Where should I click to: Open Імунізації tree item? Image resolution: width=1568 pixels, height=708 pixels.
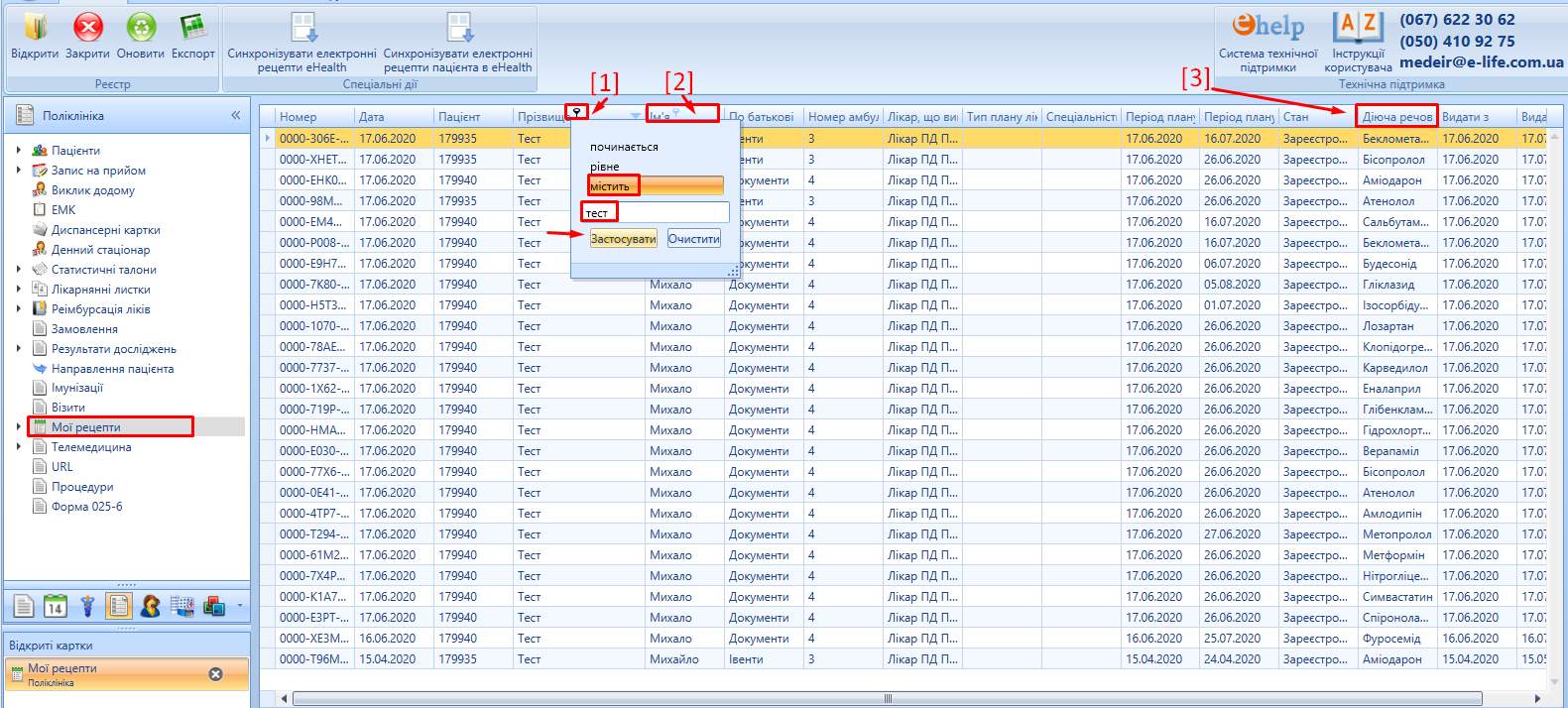tap(77, 388)
